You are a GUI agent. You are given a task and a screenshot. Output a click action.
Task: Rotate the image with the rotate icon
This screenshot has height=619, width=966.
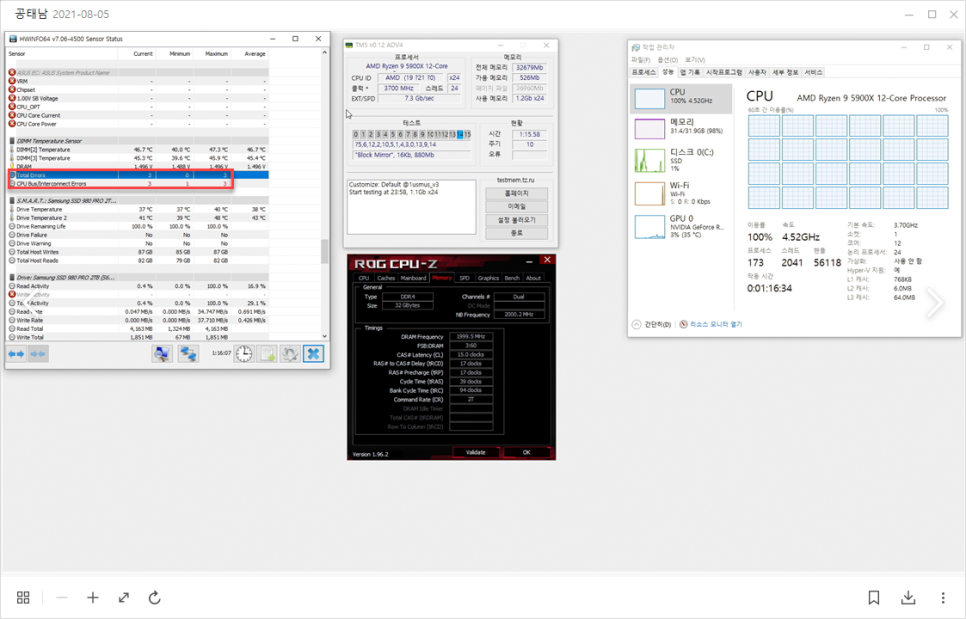[x=155, y=597]
